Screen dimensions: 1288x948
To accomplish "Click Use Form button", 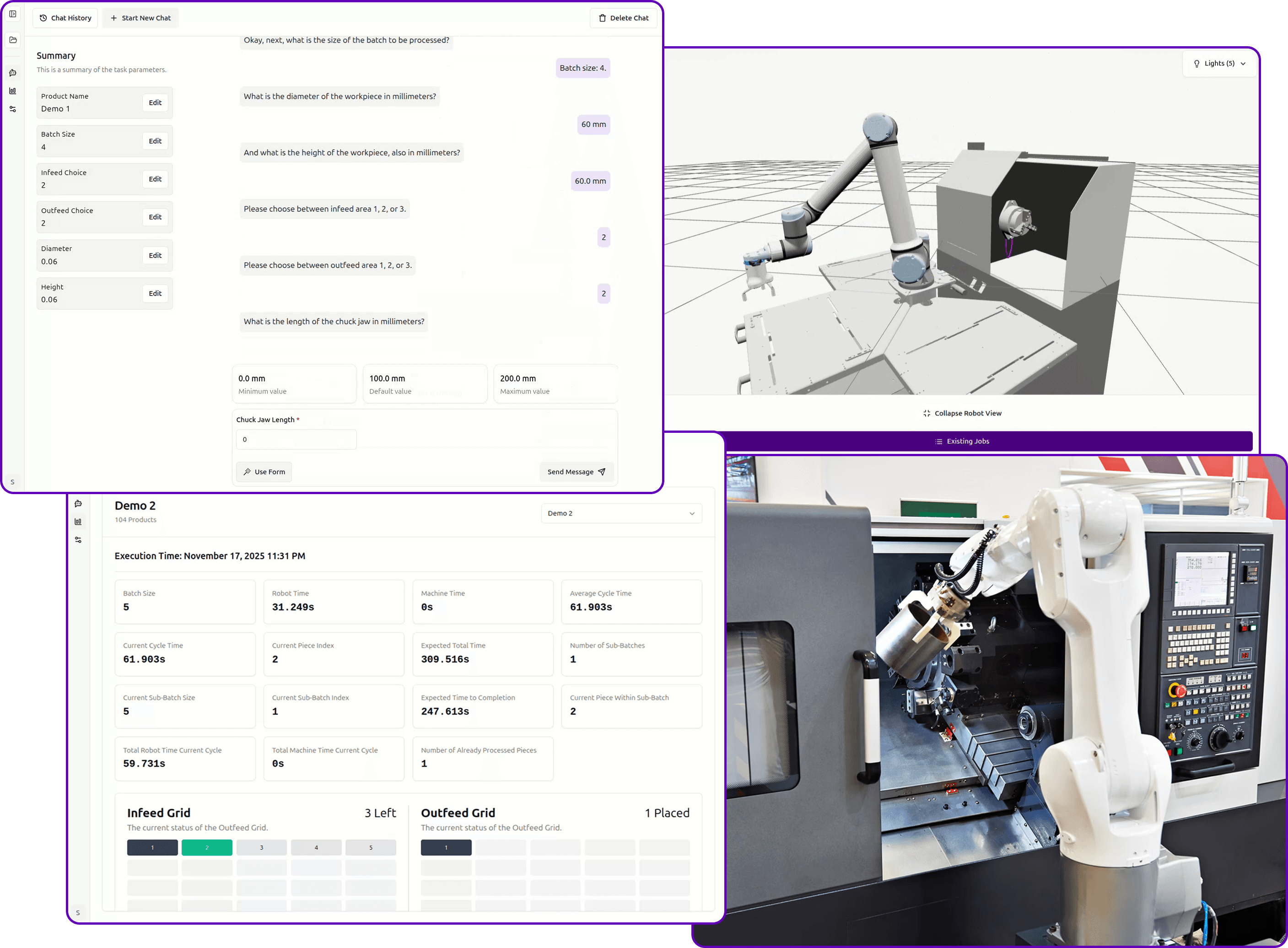I will [264, 472].
